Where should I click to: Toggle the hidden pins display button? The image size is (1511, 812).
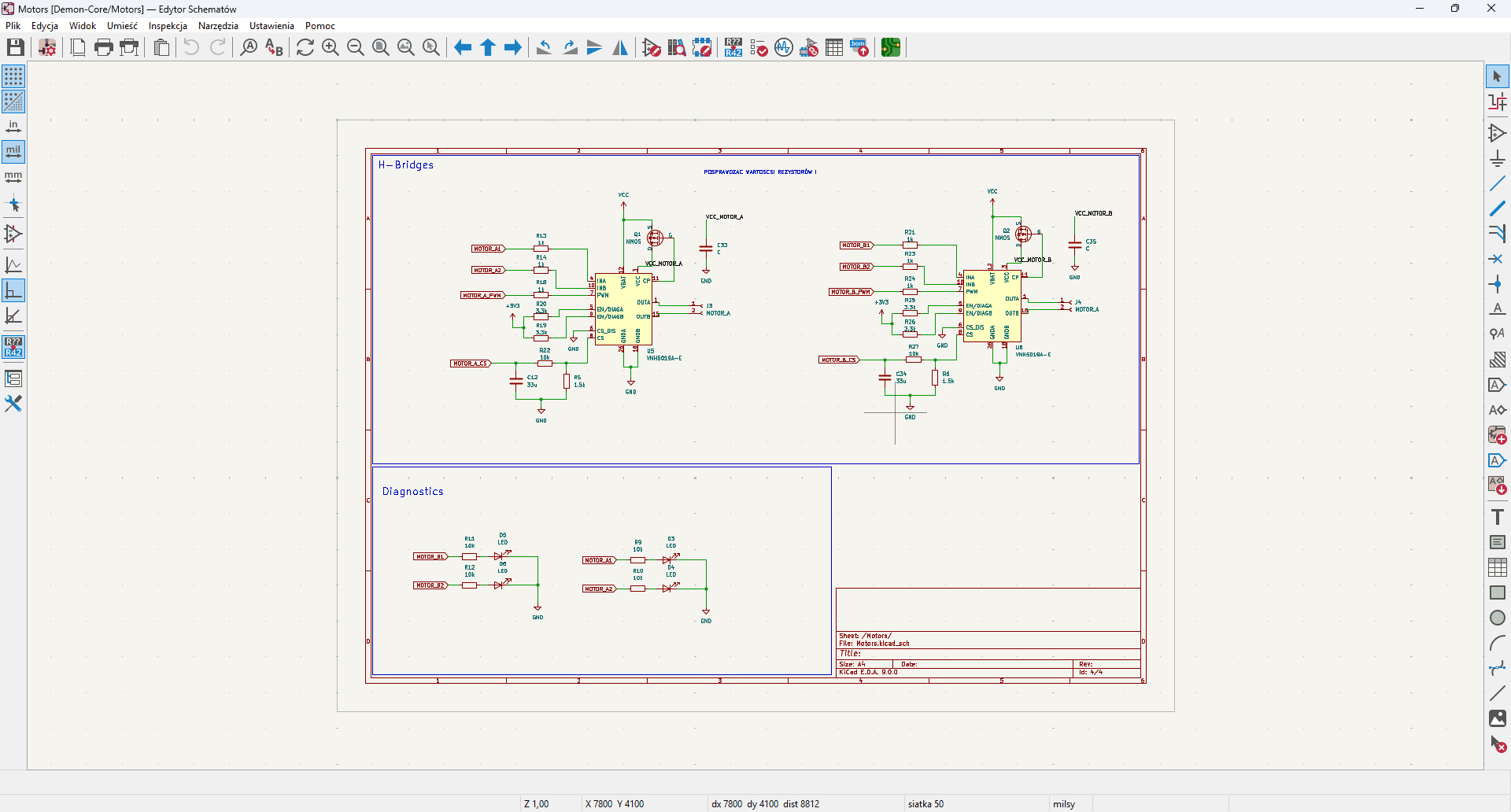click(13, 234)
